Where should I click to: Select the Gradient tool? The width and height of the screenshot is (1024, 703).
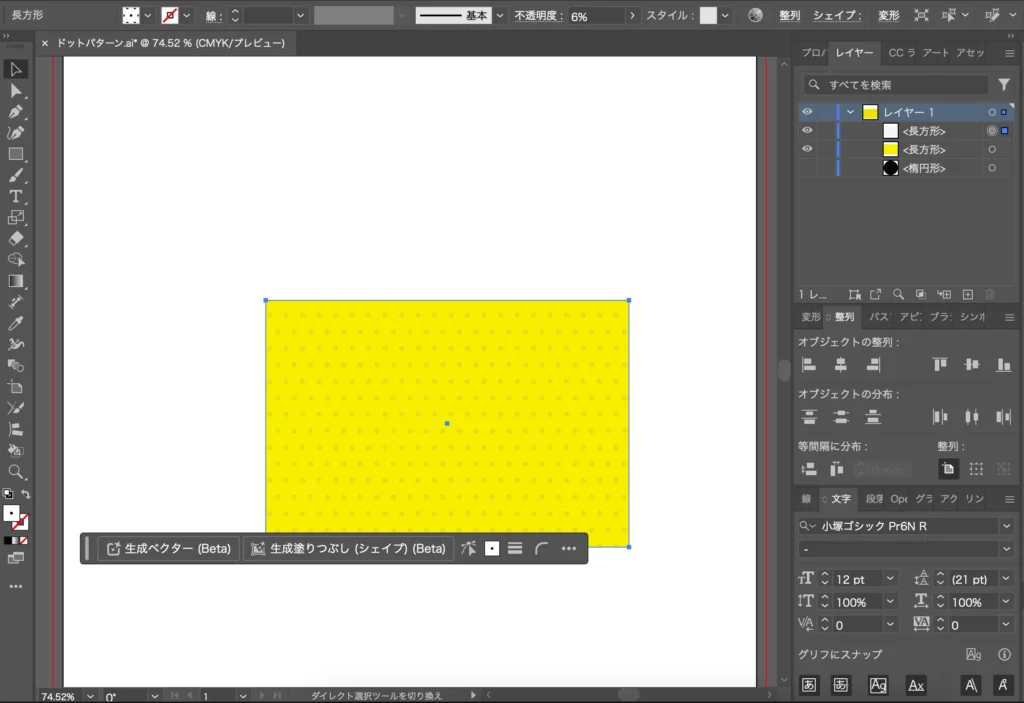click(14, 281)
